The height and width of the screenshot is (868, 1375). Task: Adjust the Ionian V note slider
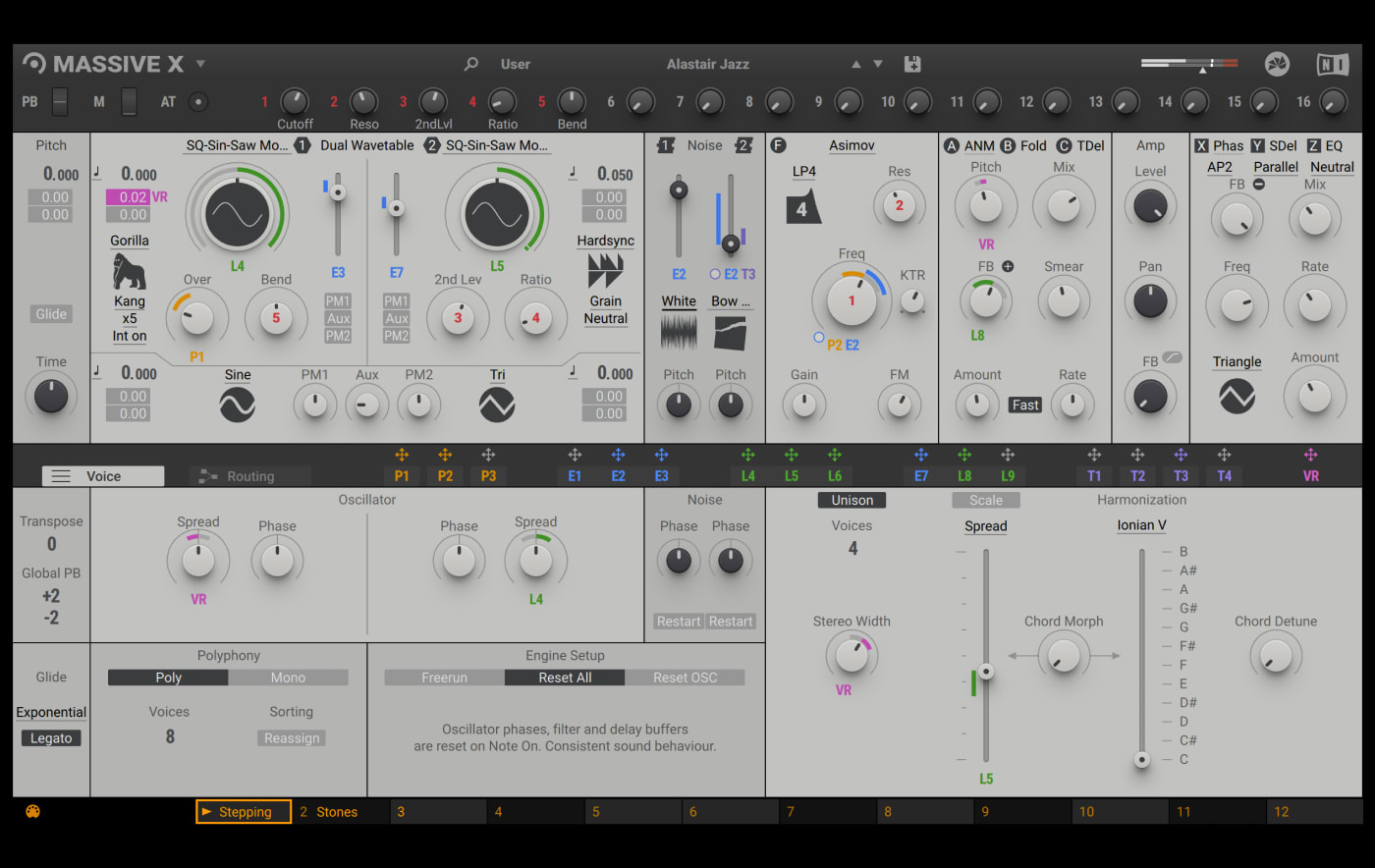click(x=1141, y=759)
